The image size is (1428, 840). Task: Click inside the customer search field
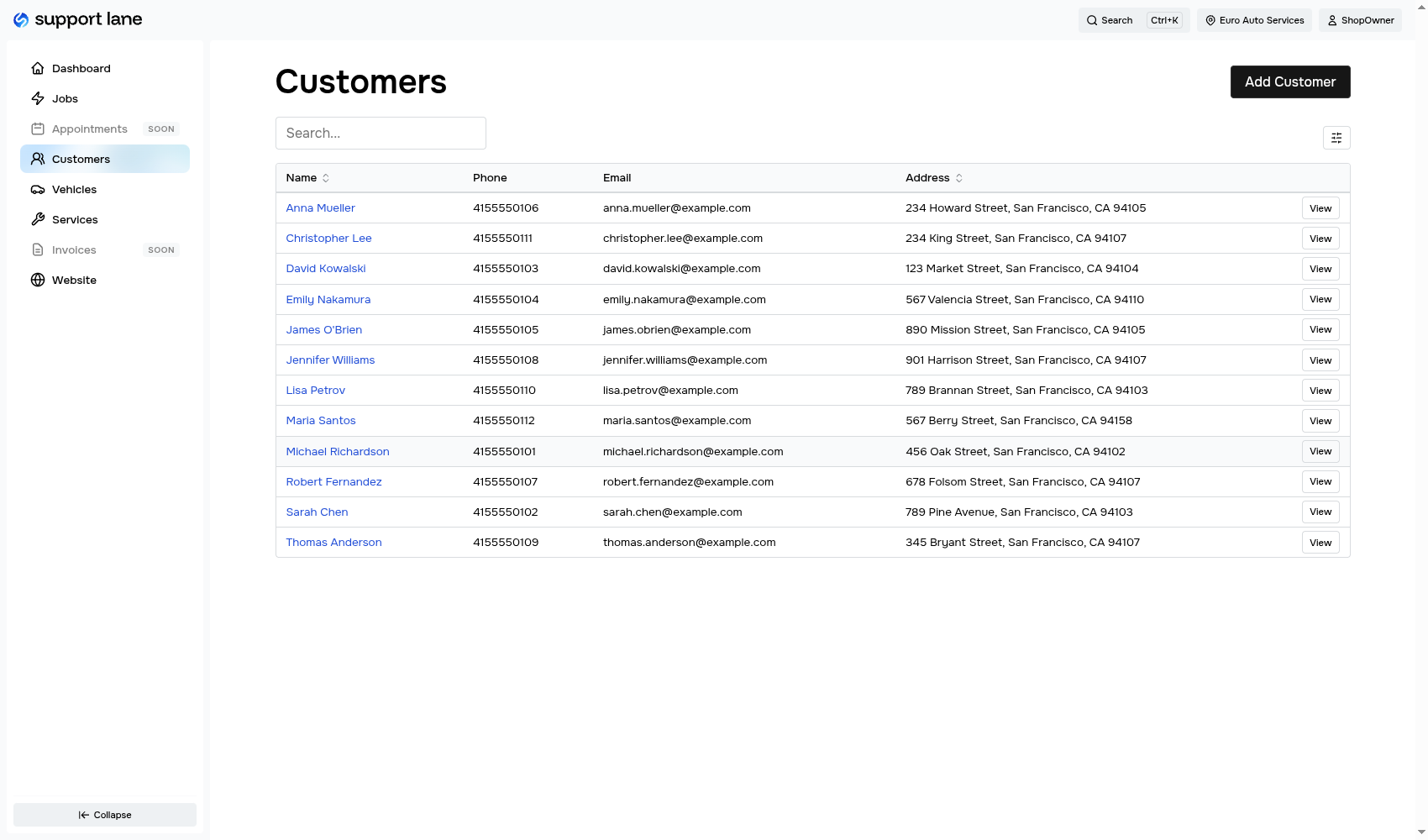[381, 133]
